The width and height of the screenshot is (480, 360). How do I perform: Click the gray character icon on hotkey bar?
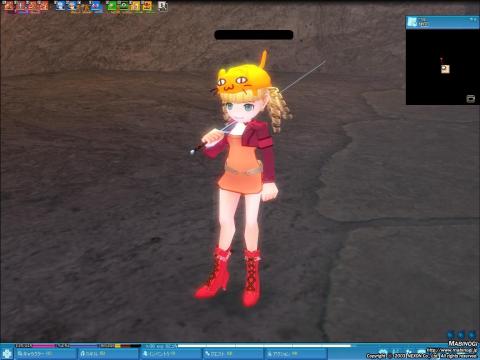163,6
